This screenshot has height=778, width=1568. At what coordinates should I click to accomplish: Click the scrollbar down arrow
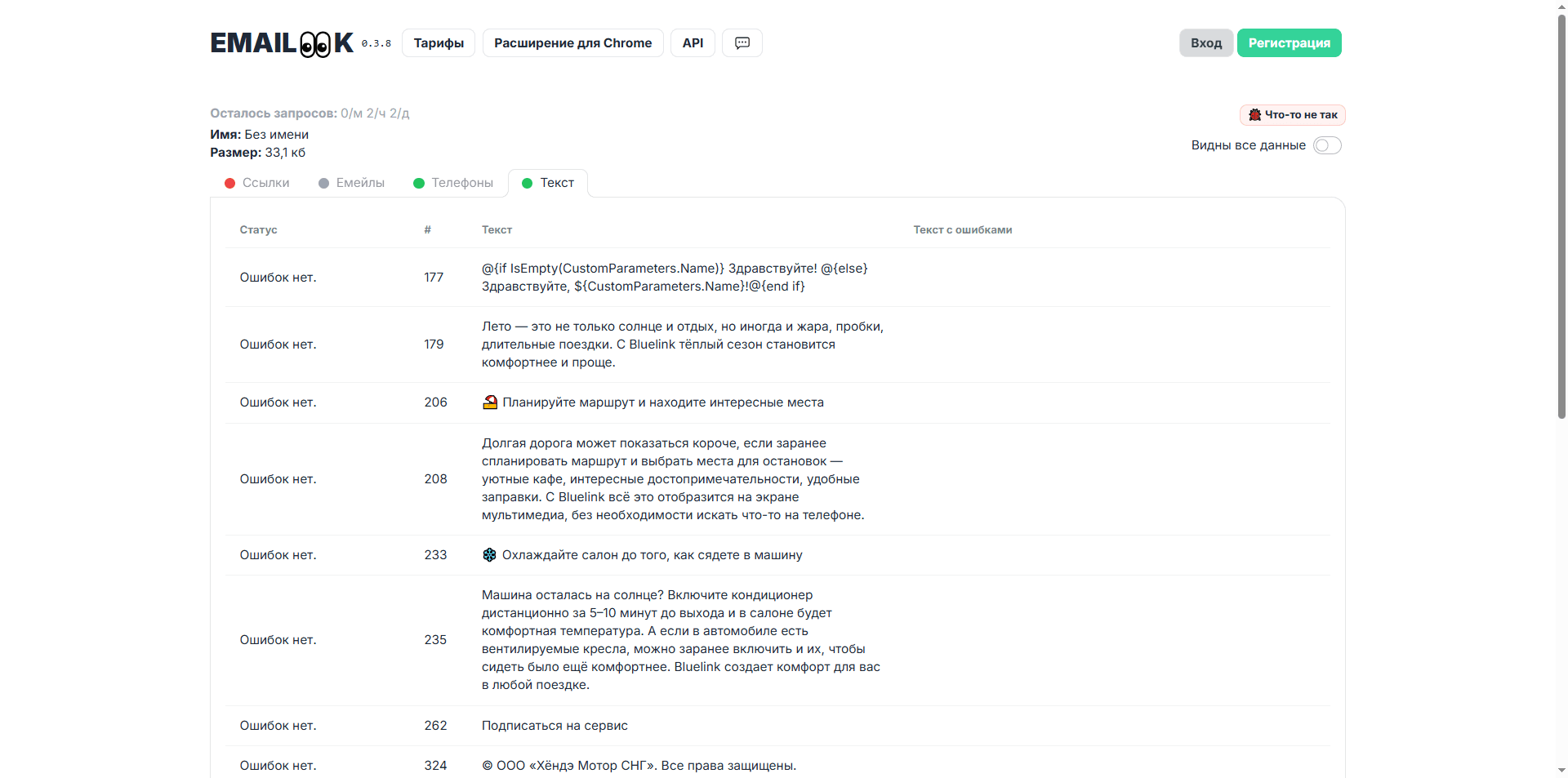pos(1561,771)
